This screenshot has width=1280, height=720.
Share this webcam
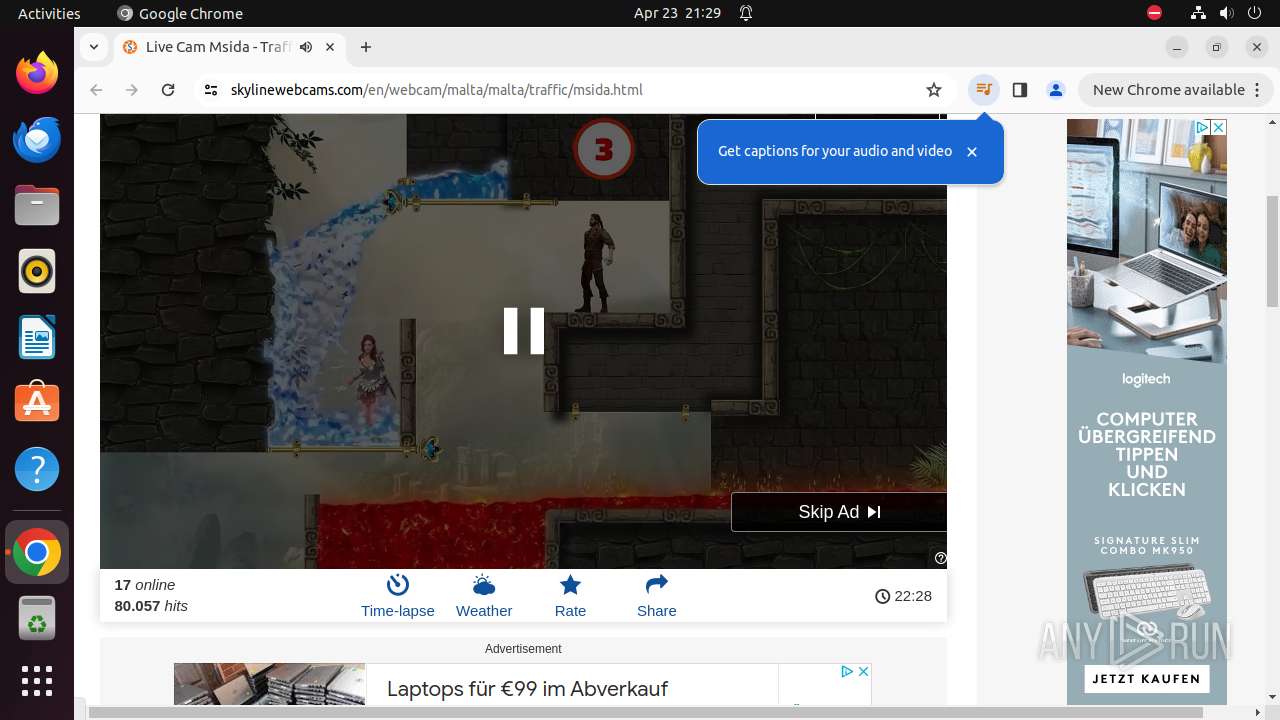coord(656,596)
